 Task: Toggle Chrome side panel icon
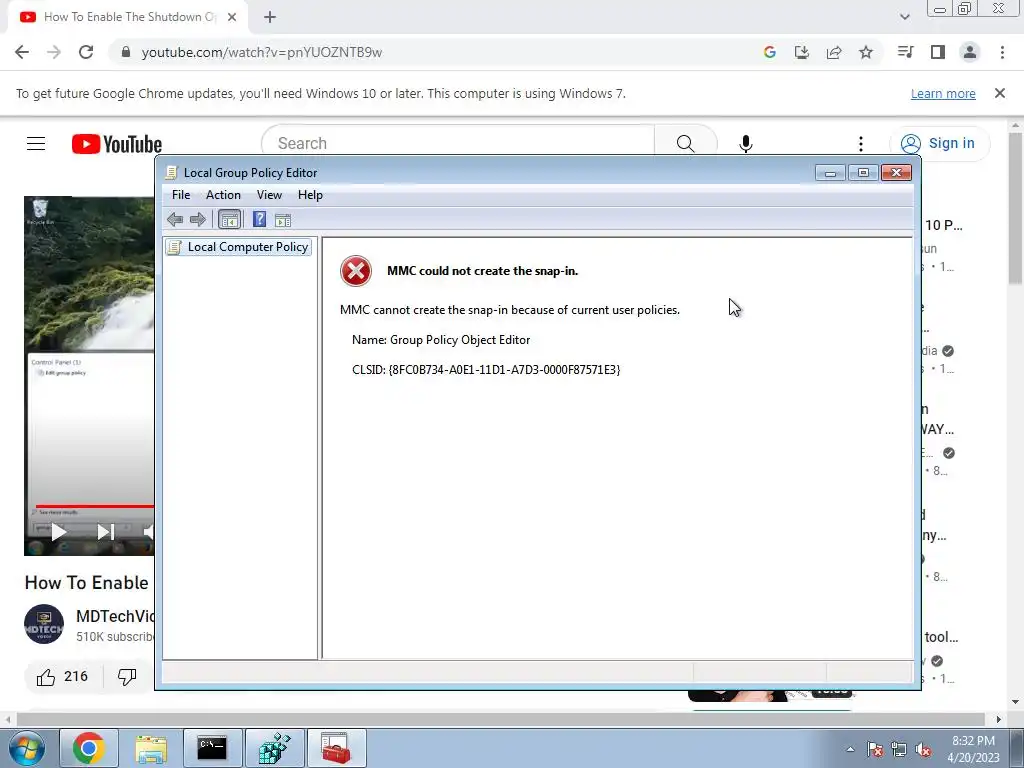938,52
